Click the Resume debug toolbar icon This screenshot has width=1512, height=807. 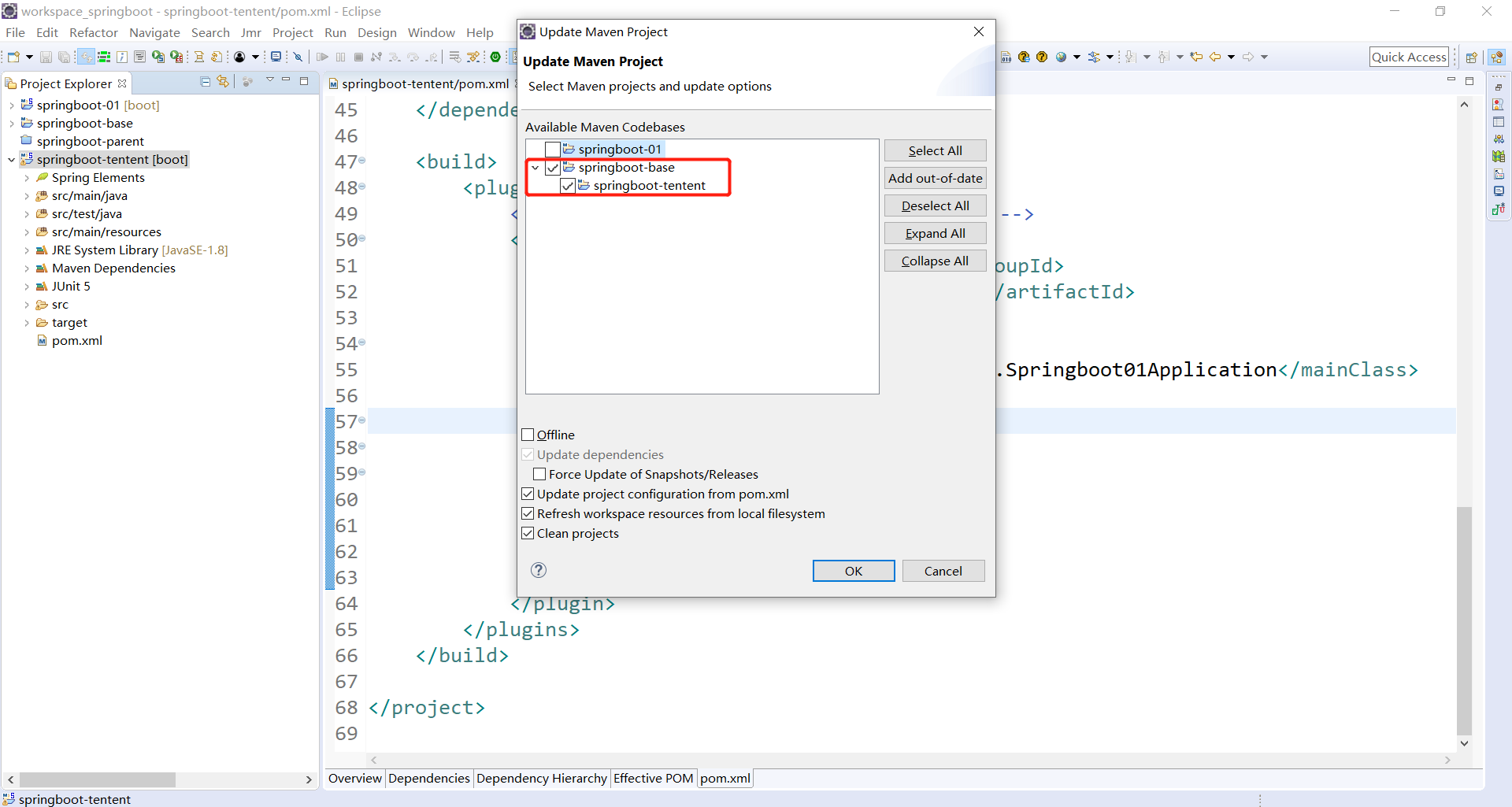pyautogui.click(x=322, y=57)
